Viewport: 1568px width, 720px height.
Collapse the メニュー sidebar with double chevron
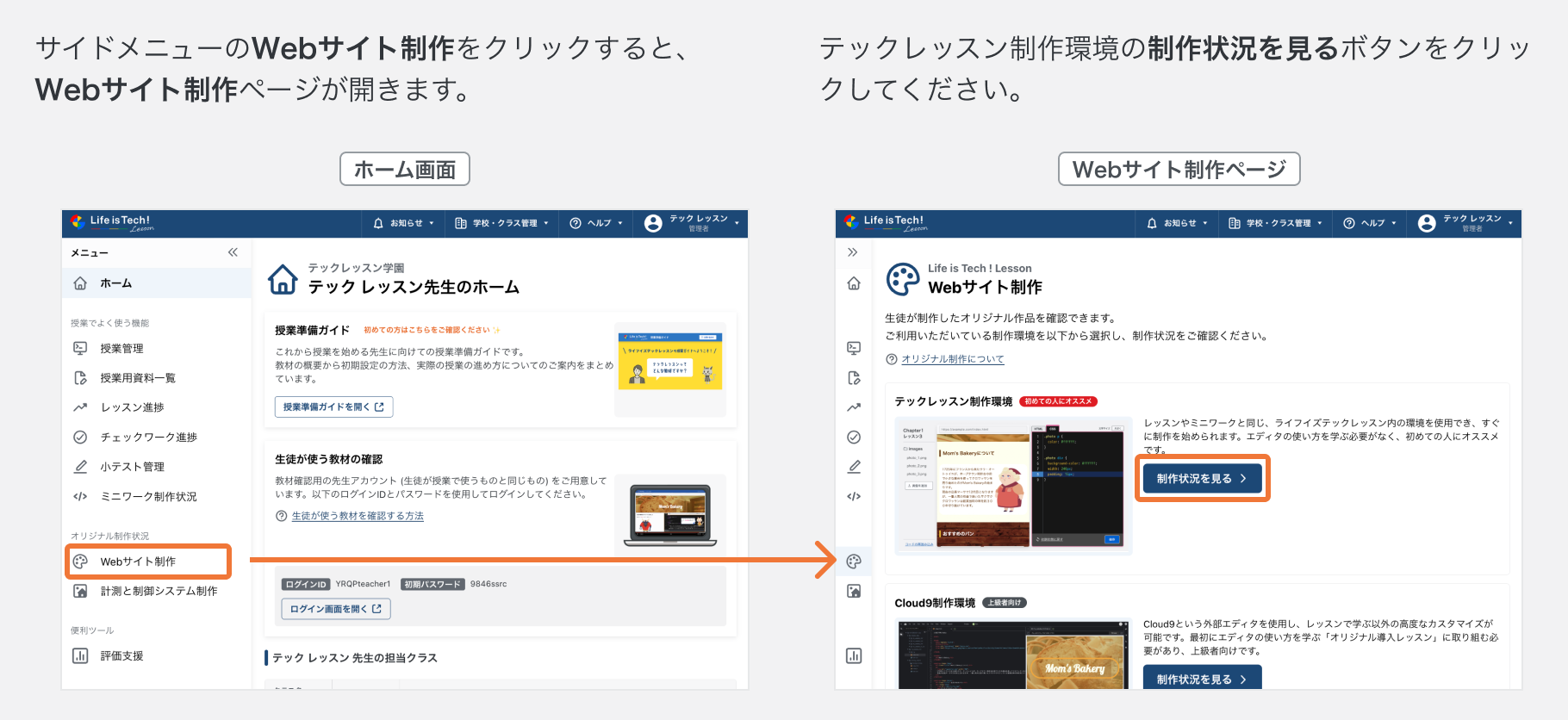[x=233, y=252]
